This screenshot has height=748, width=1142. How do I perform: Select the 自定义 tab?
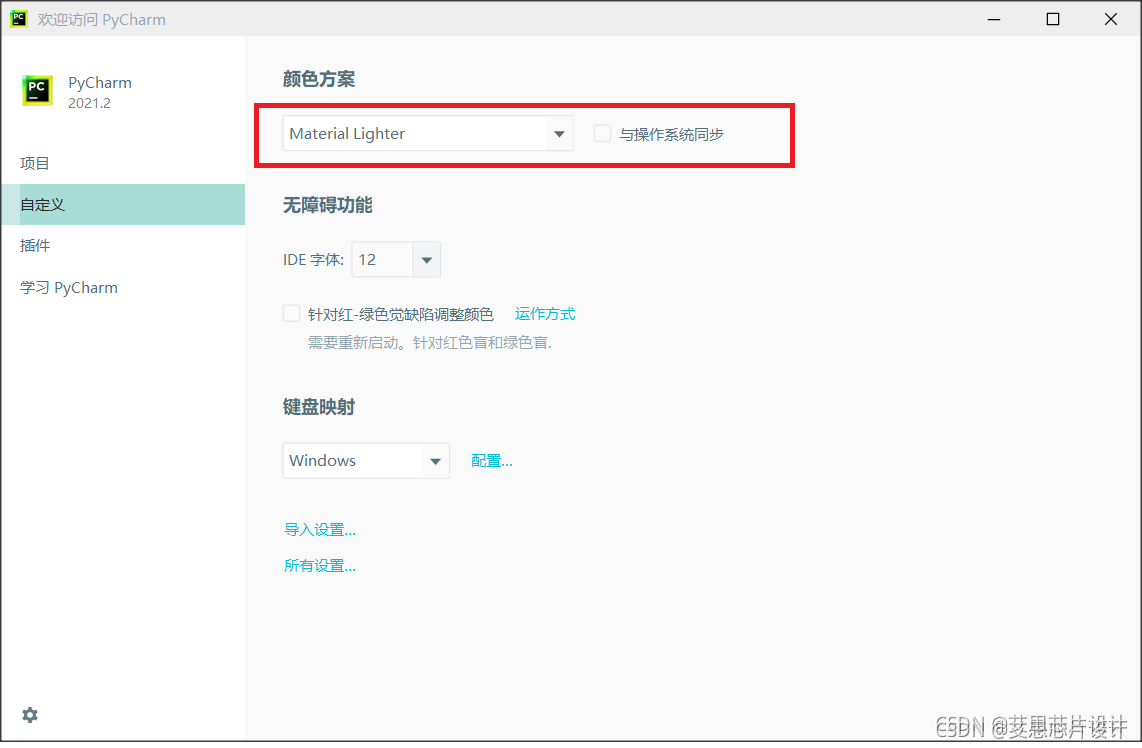pyautogui.click(x=122, y=206)
